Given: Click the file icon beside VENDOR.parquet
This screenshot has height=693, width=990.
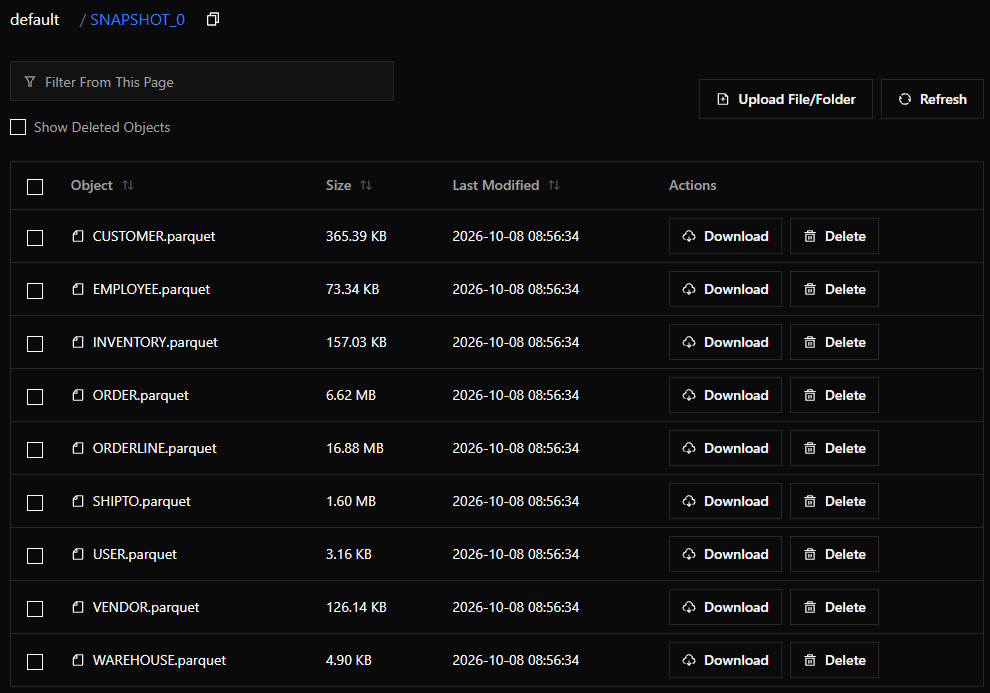Looking at the screenshot, I should pyautogui.click(x=78, y=607).
